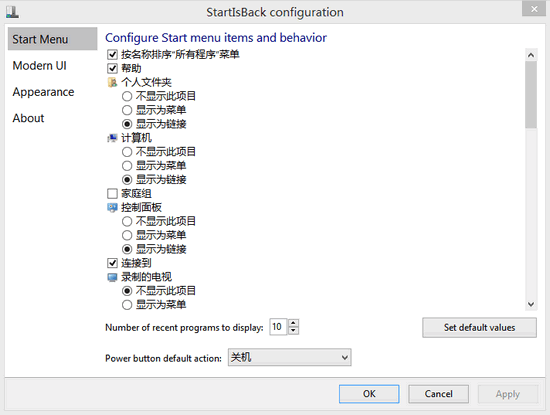The height and width of the screenshot is (415, 550).
Task: Enable the 家庭组 checkbox
Action: point(112,194)
